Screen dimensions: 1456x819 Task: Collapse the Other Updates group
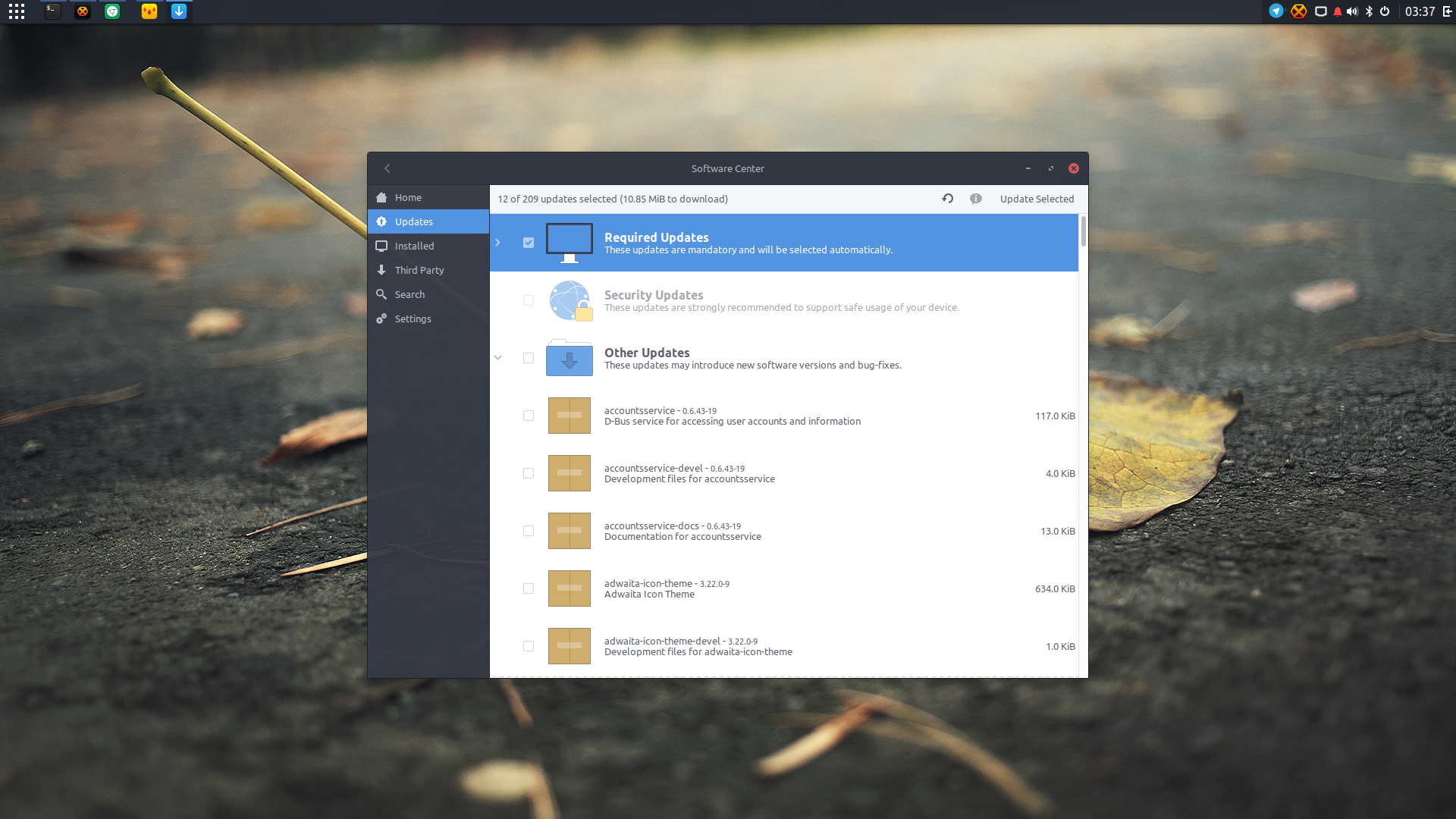click(498, 357)
